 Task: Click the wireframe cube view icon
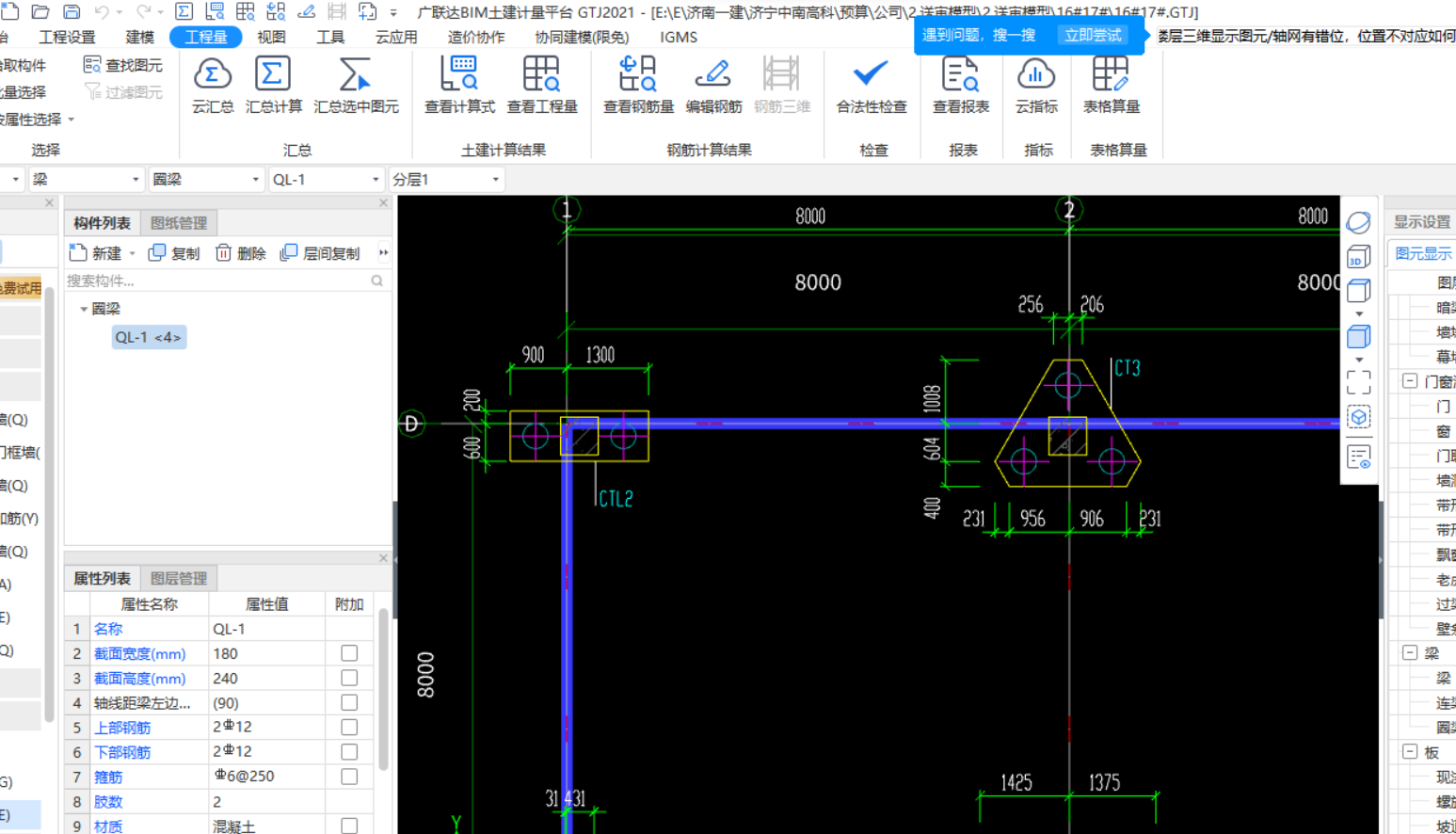point(1358,292)
